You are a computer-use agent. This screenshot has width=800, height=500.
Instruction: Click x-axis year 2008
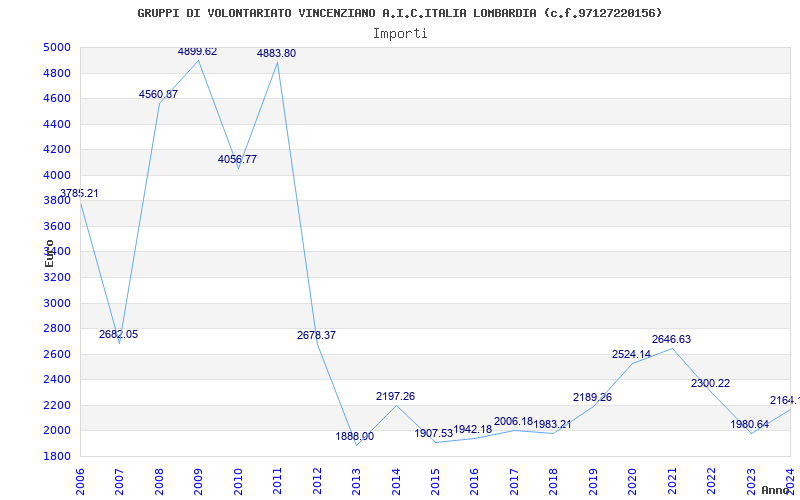159,481
